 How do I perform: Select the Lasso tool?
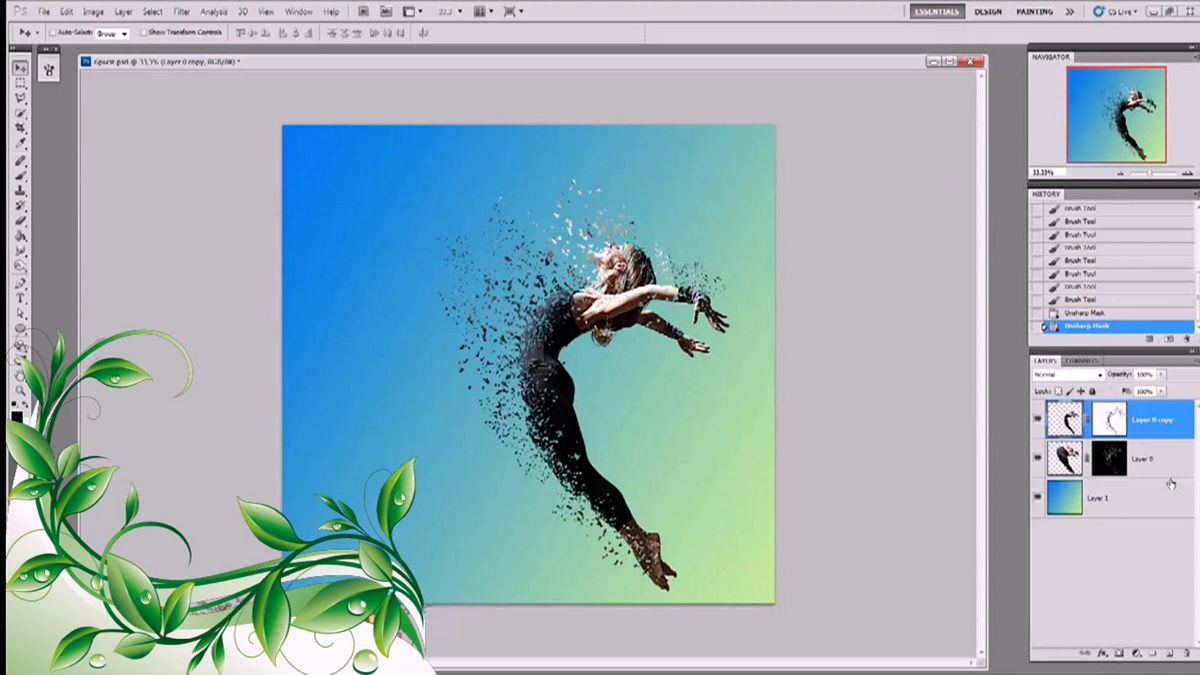20,98
